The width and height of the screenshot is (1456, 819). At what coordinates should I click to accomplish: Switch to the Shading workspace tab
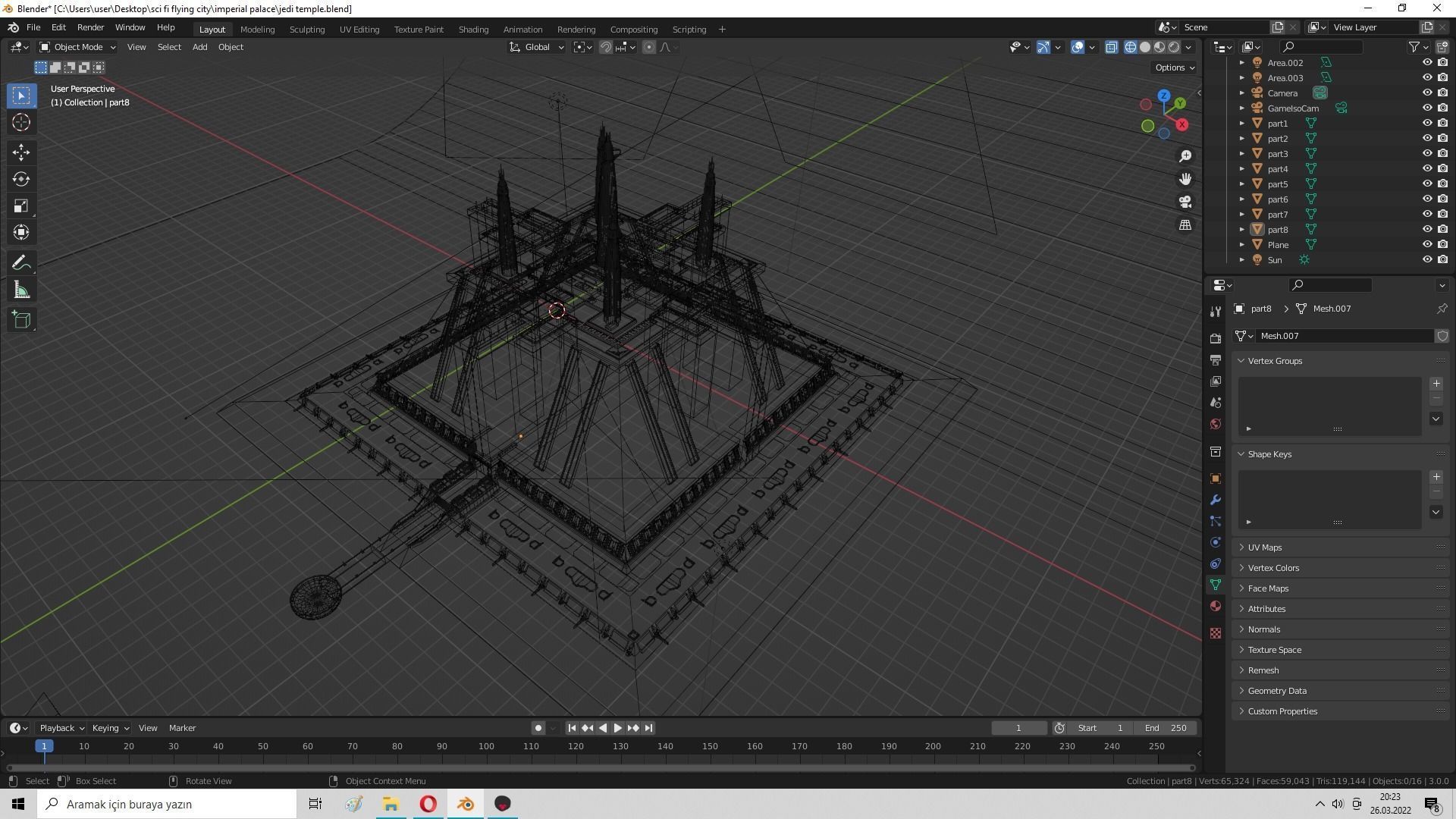click(x=473, y=30)
